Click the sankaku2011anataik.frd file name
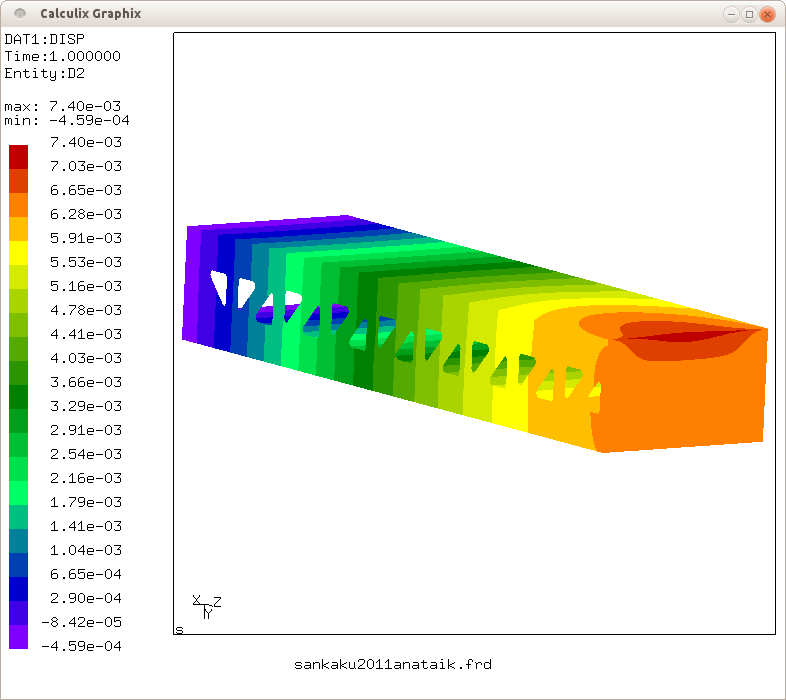The height and width of the screenshot is (700, 786). click(392, 665)
